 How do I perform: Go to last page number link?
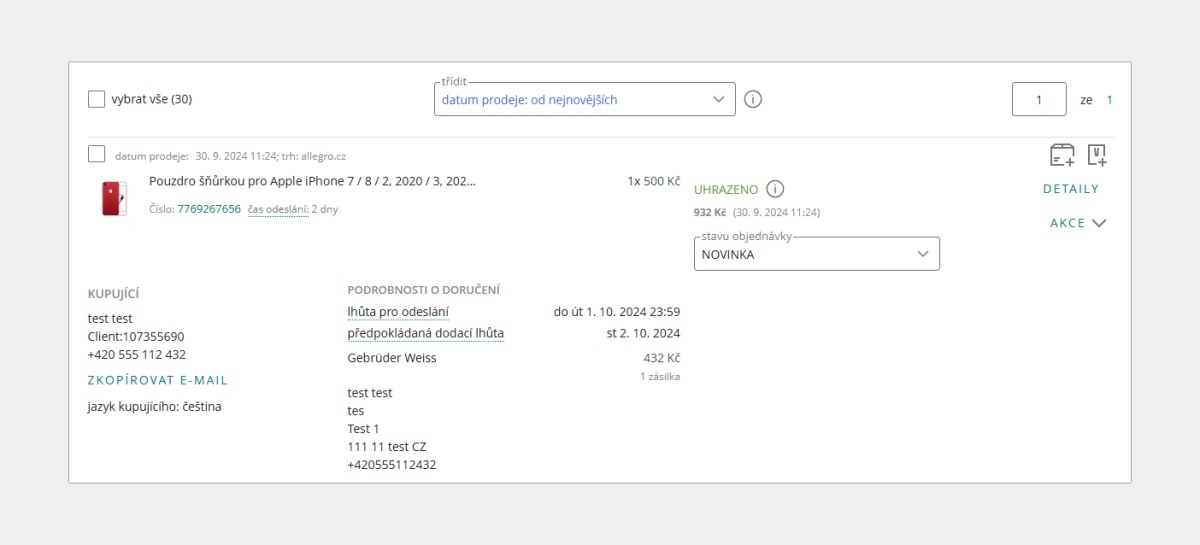click(1109, 100)
